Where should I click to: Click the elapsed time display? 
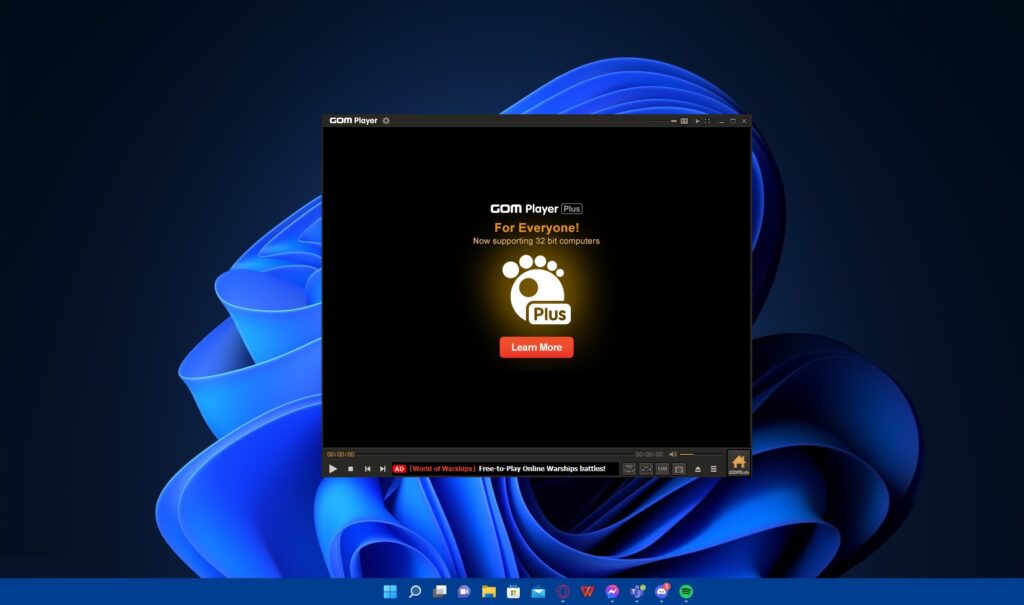340,454
